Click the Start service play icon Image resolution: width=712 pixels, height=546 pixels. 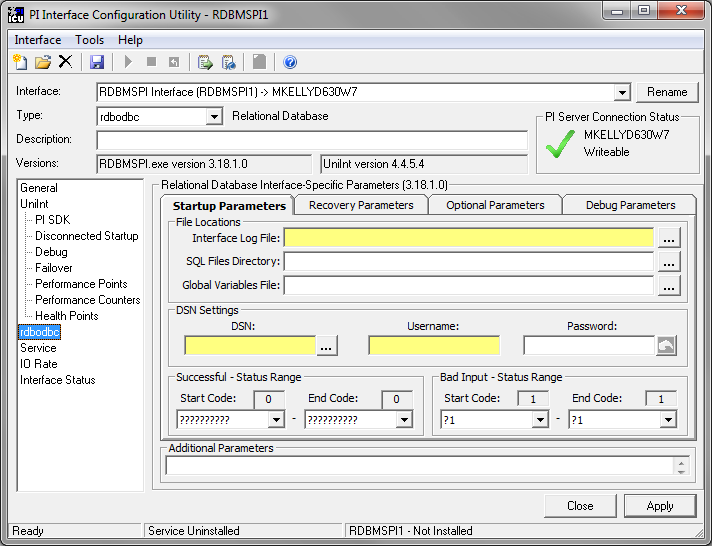coord(128,62)
